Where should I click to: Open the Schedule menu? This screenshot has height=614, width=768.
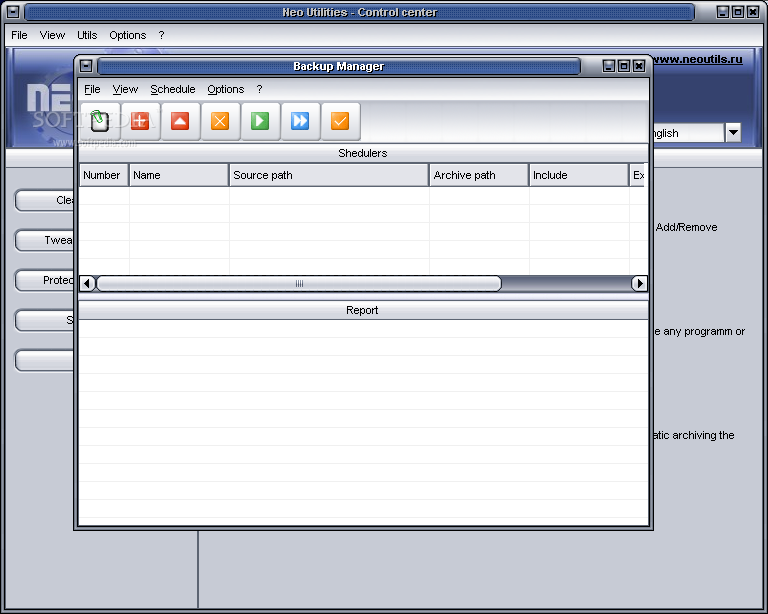(x=172, y=89)
